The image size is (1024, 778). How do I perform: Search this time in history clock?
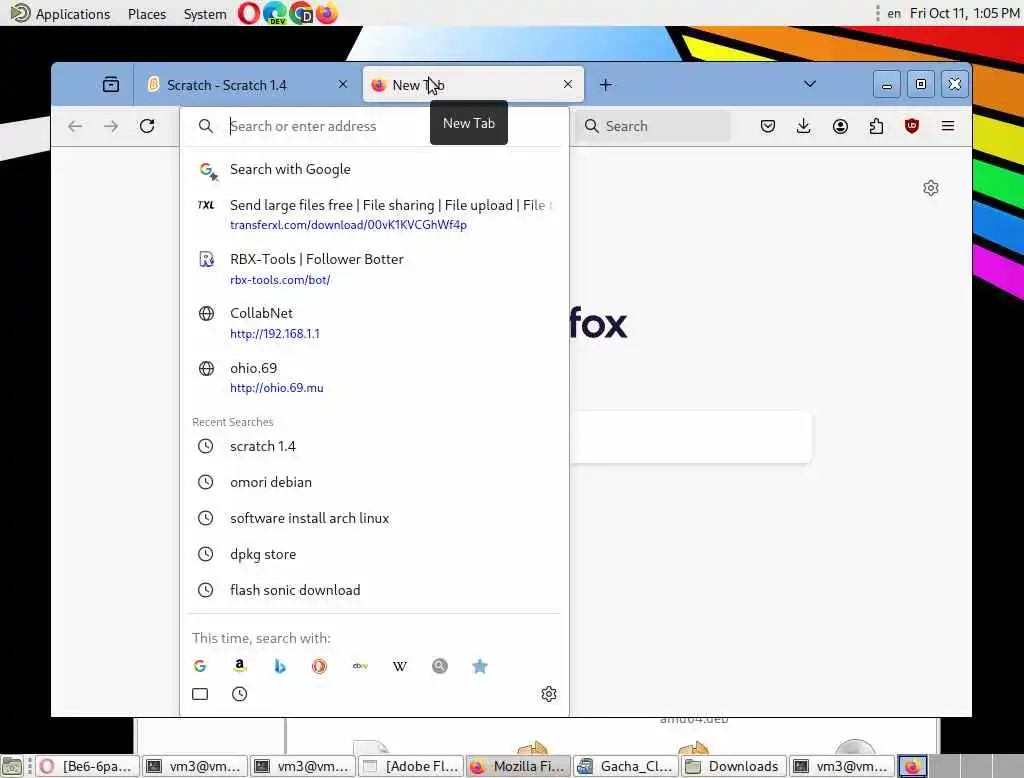coord(240,694)
